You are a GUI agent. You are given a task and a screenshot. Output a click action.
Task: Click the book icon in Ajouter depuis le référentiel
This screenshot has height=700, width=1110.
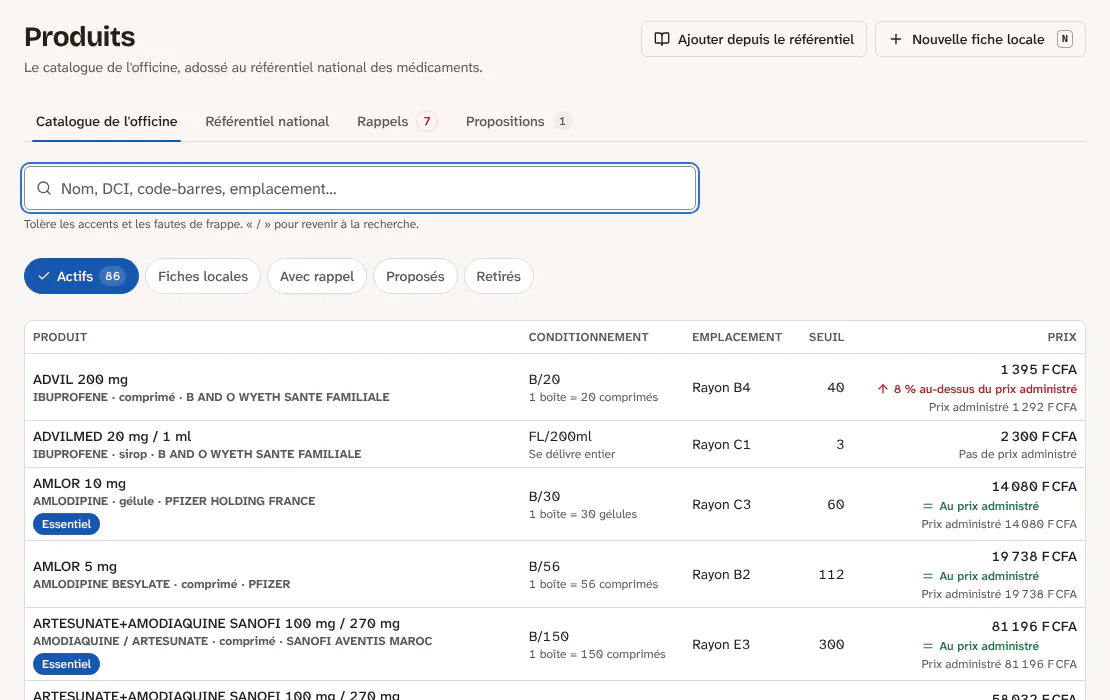662,39
